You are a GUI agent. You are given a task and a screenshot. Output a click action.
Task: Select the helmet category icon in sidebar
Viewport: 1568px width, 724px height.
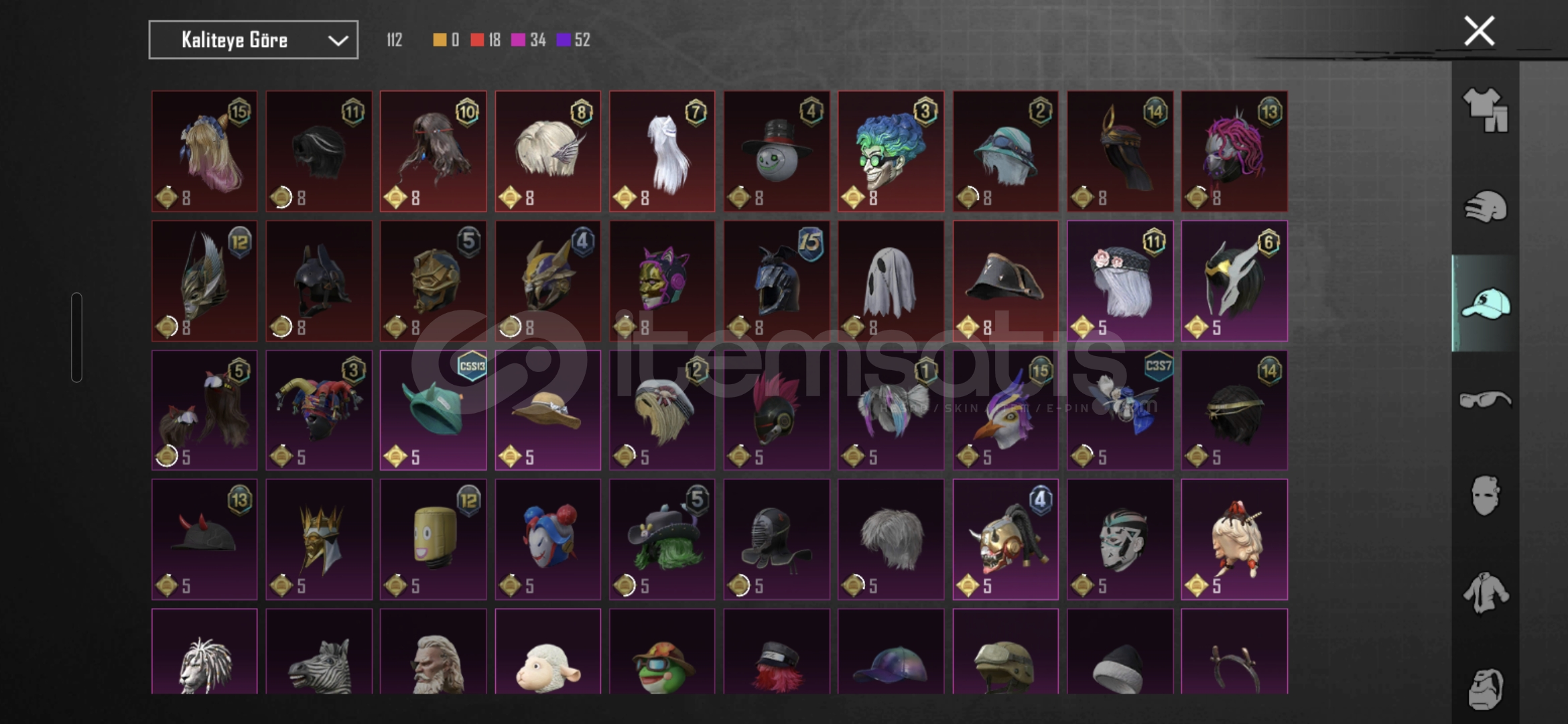[1485, 207]
